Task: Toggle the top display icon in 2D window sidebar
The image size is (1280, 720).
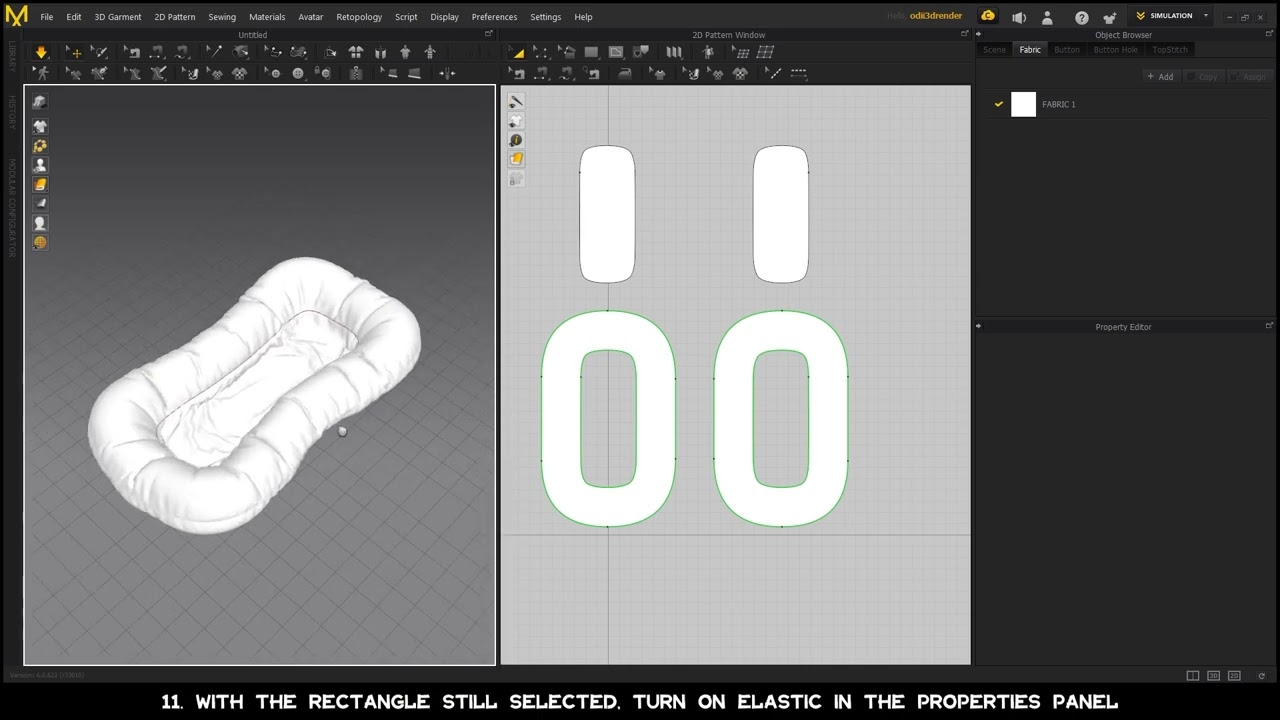Action: tap(516, 102)
